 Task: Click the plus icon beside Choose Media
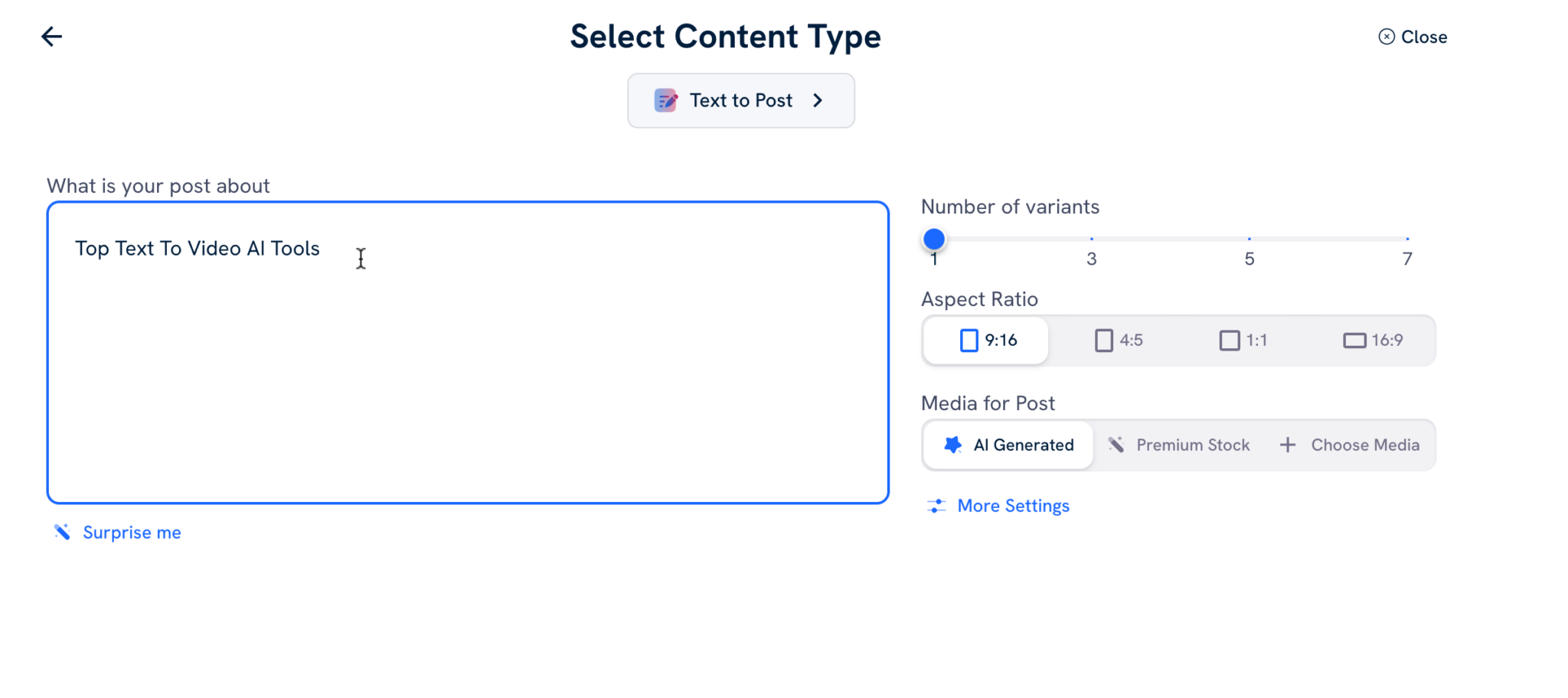click(x=1287, y=444)
